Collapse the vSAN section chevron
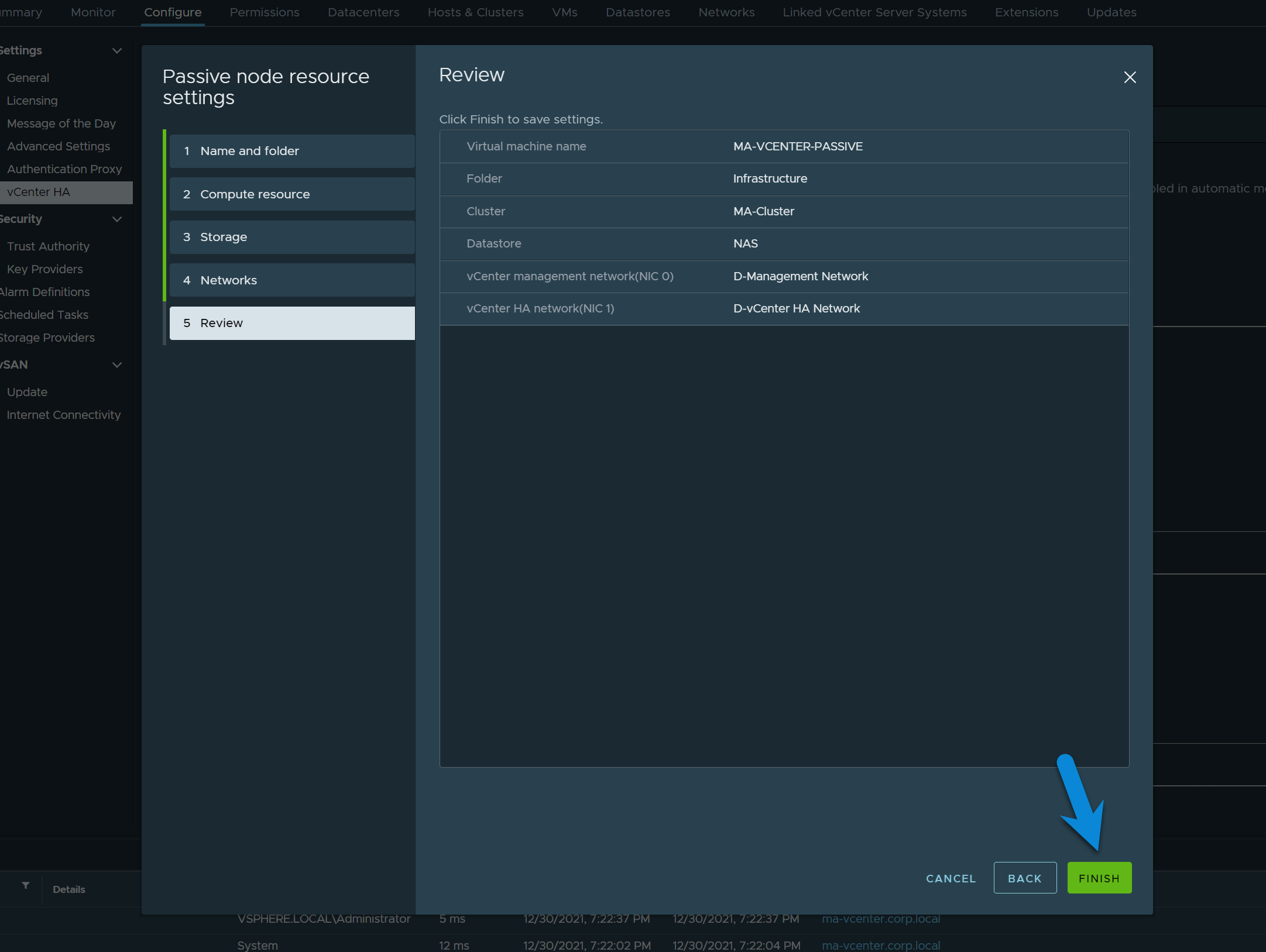The image size is (1266, 952). (117, 365)
